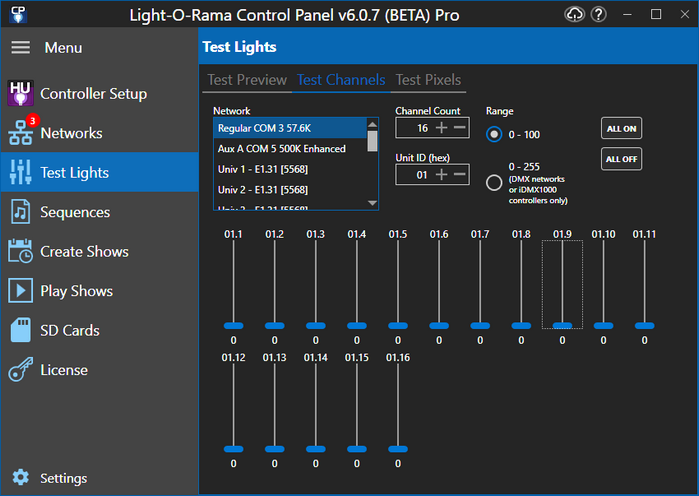Increase Unit ID with plus
This screenshot has width=699, height=496.
point(441,175)
